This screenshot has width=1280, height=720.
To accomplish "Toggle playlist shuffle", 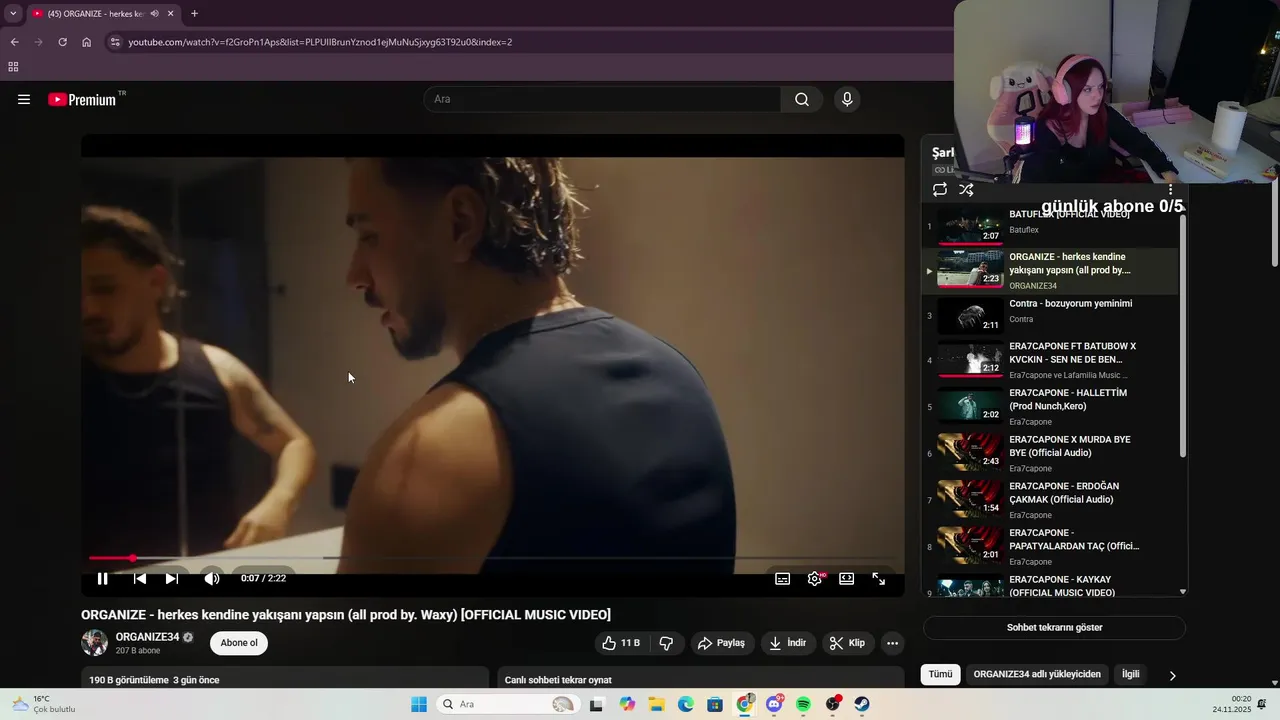I will 966,189.
